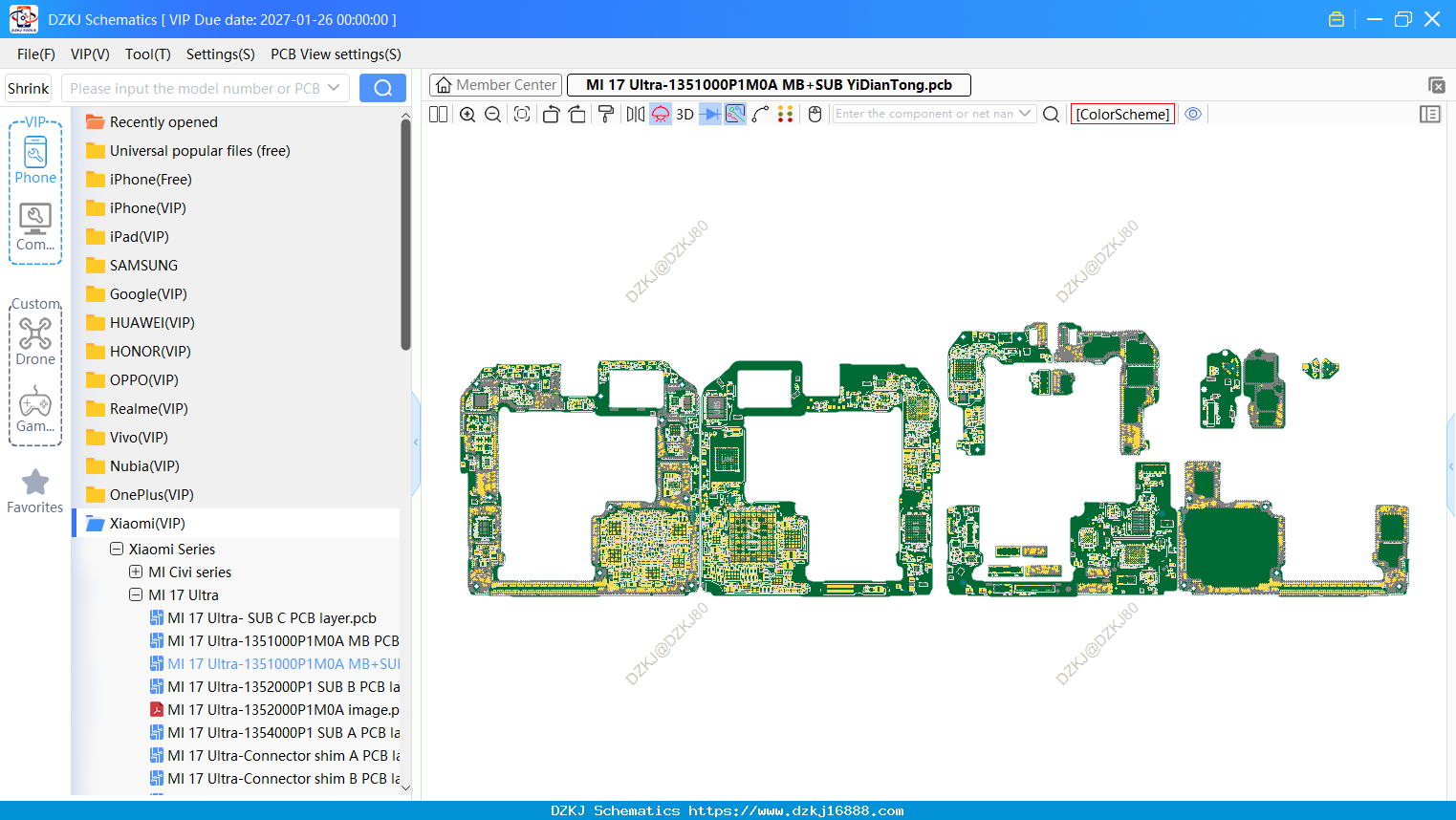
Task: Click the DZKJ Schematics app logo
Action: point(23,19)
